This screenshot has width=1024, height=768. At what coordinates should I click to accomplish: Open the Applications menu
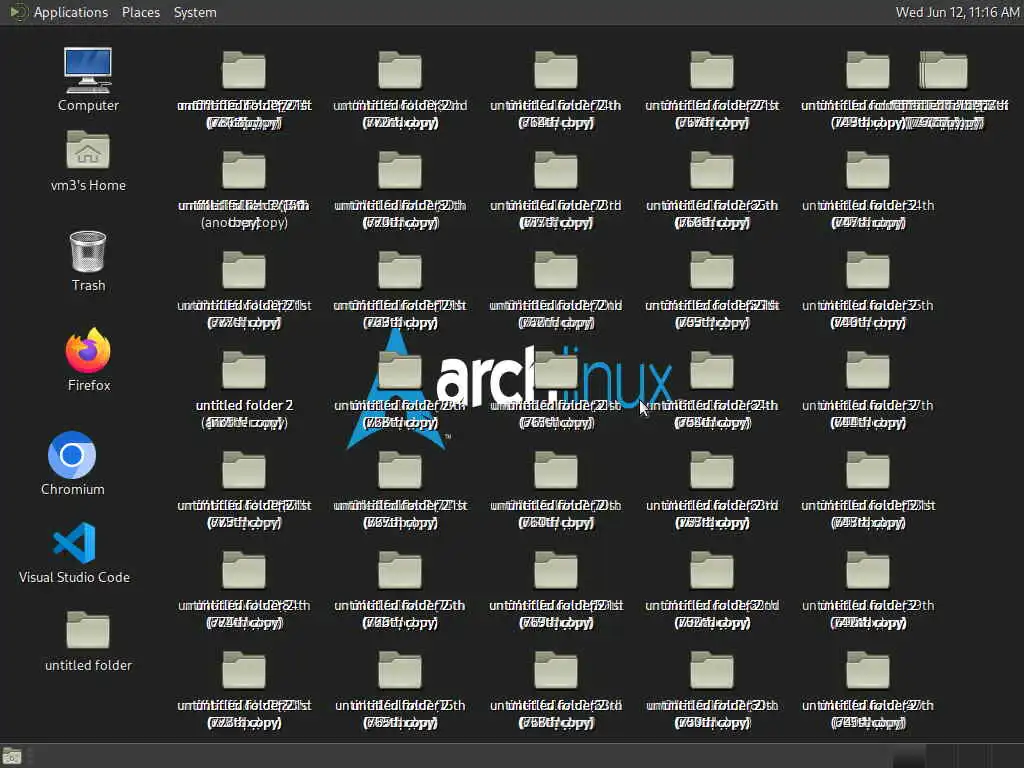click(x=71, y=12)
